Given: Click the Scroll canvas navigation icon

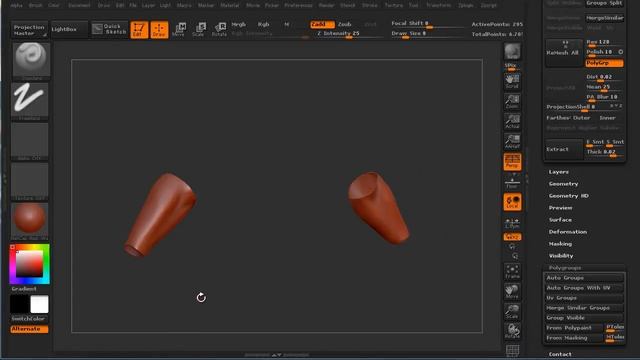Looking at the screenshot, I should pyautogui.click(x=512, y=81).
